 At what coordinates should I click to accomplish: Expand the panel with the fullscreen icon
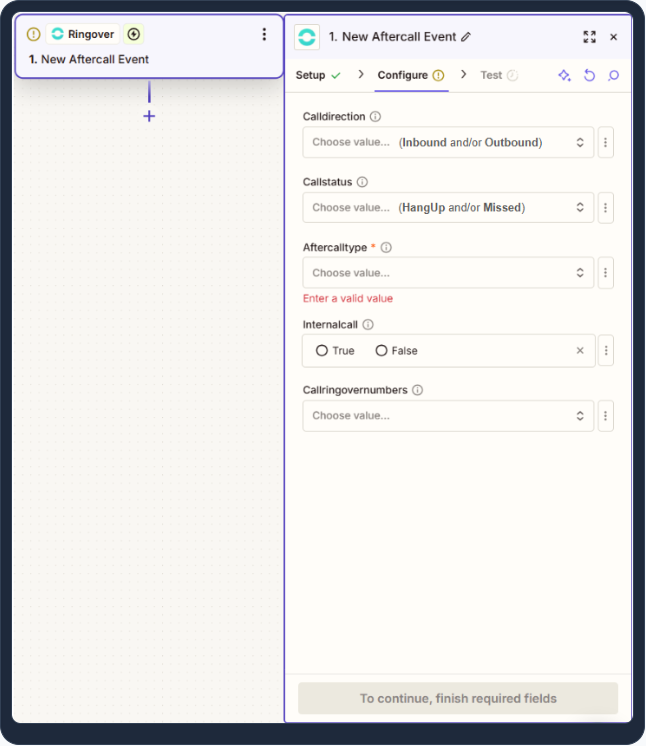(x=589, y=37)
